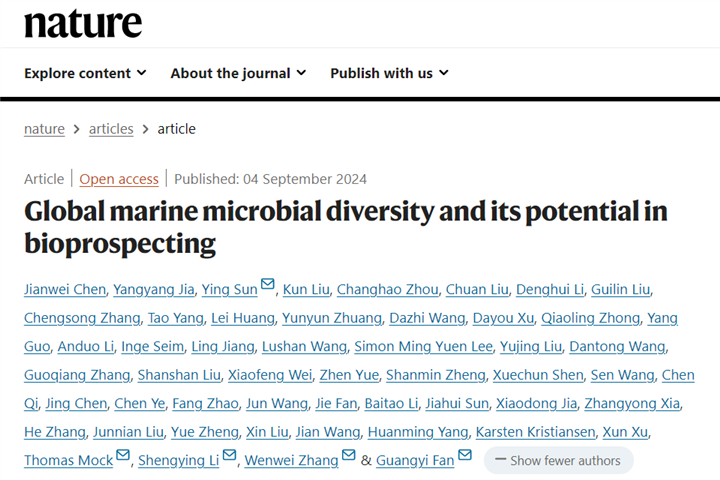
Task: Go to nature breadcrumb link
Action: 44,129
